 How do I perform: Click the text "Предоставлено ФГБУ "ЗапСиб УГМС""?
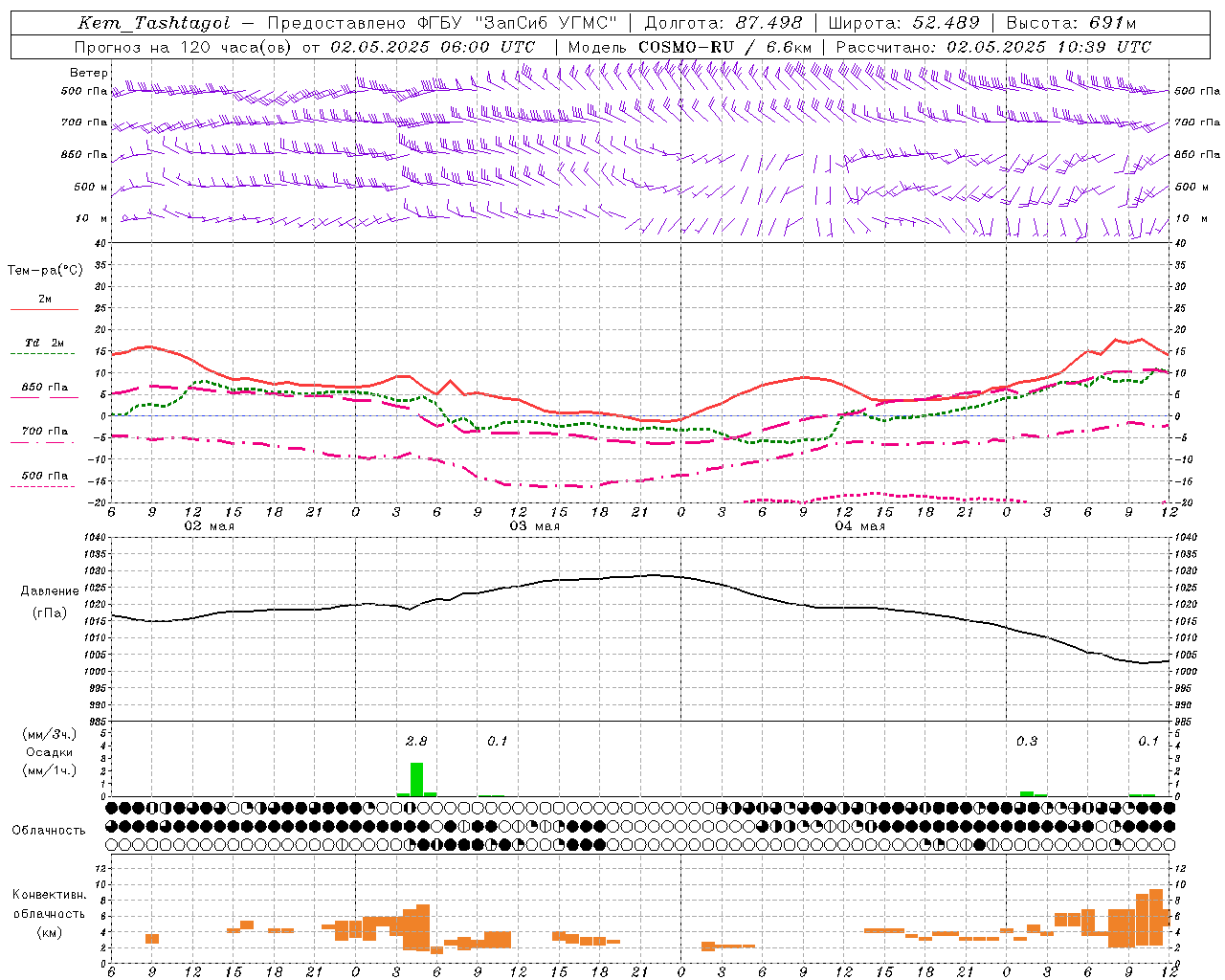click(443, 23)
